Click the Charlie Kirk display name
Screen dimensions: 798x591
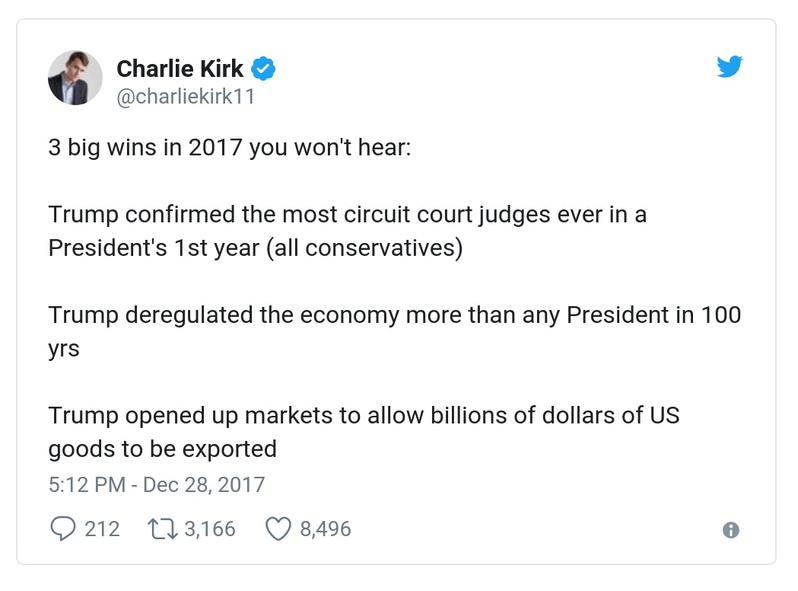point(181,69)
